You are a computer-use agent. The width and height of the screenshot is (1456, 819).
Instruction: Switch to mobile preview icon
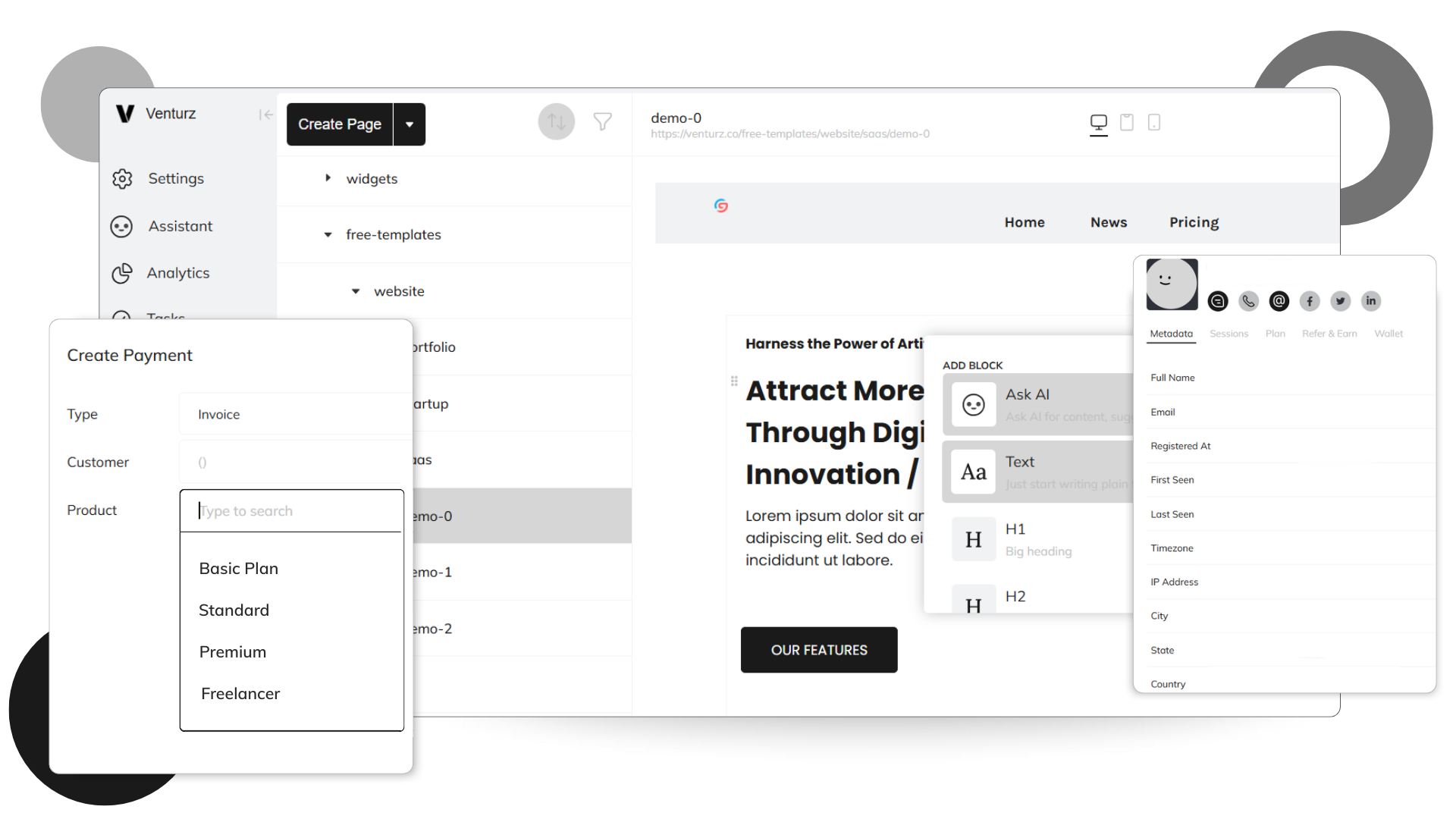pyautogui.click(x=1154, y=123)
